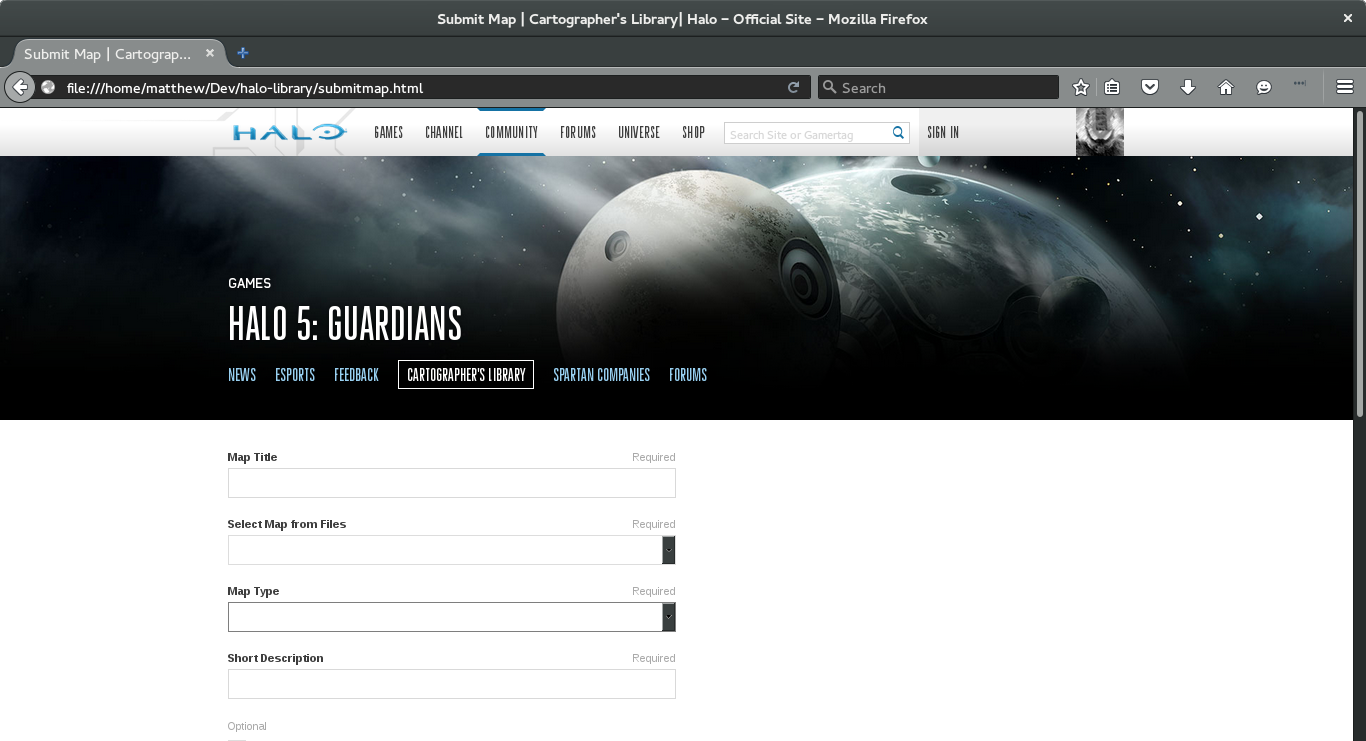Open the Forums top nav menu
Screen dimensions: 1366x741
click(578, 132)
